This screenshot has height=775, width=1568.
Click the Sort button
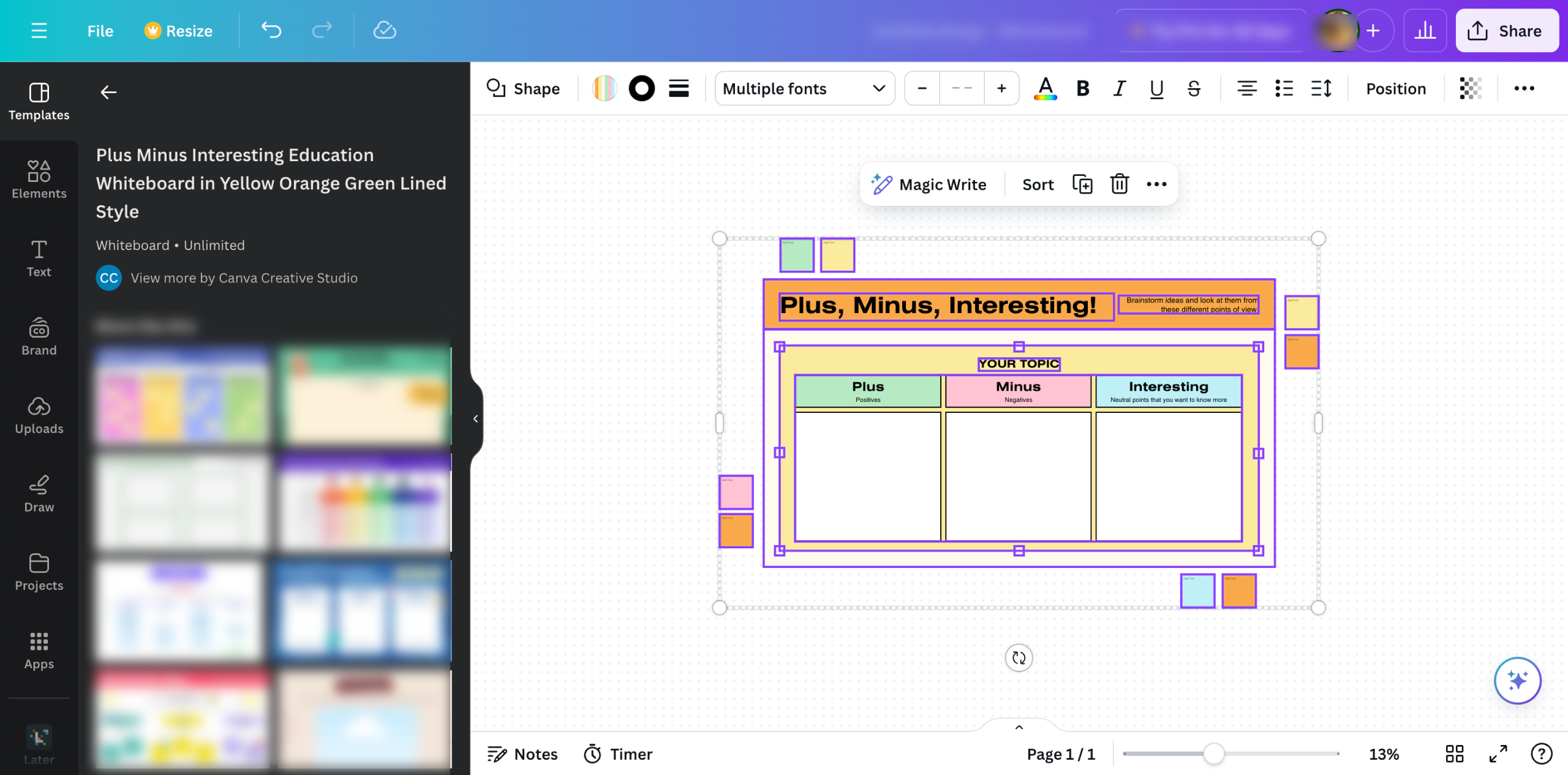[x=1038, y=184]
